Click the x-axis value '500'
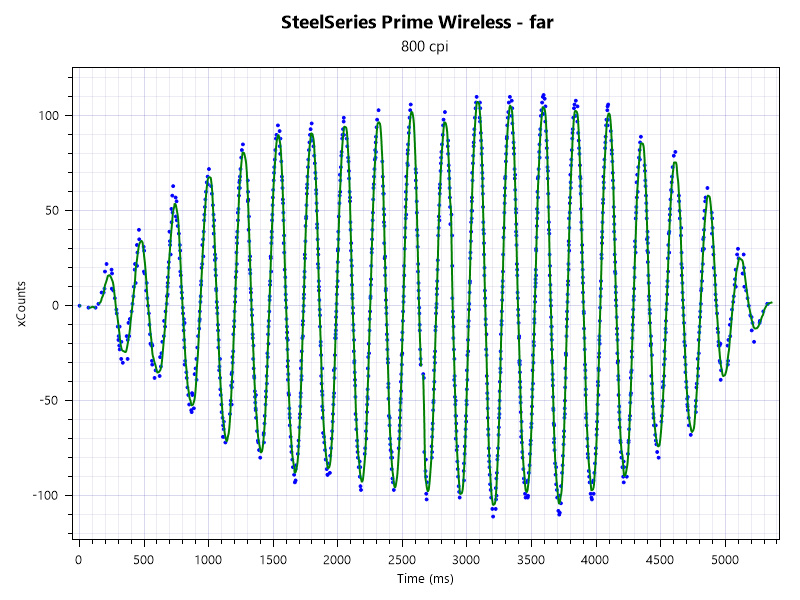 [143, 560]
